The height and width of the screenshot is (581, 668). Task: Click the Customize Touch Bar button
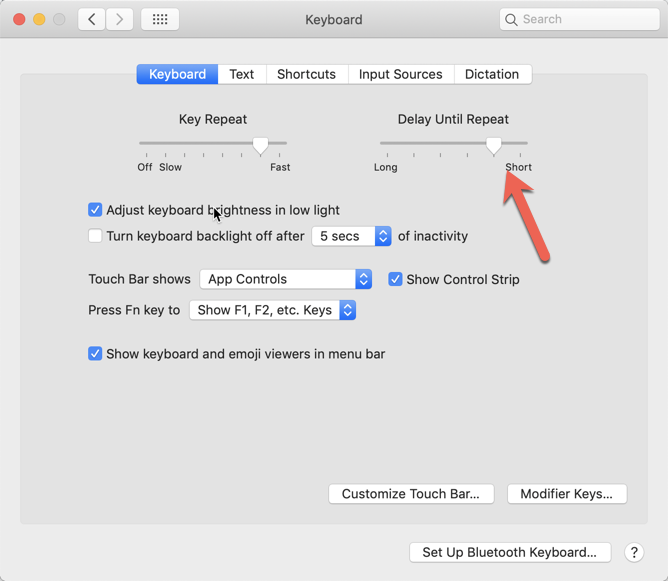coord(411,494)
